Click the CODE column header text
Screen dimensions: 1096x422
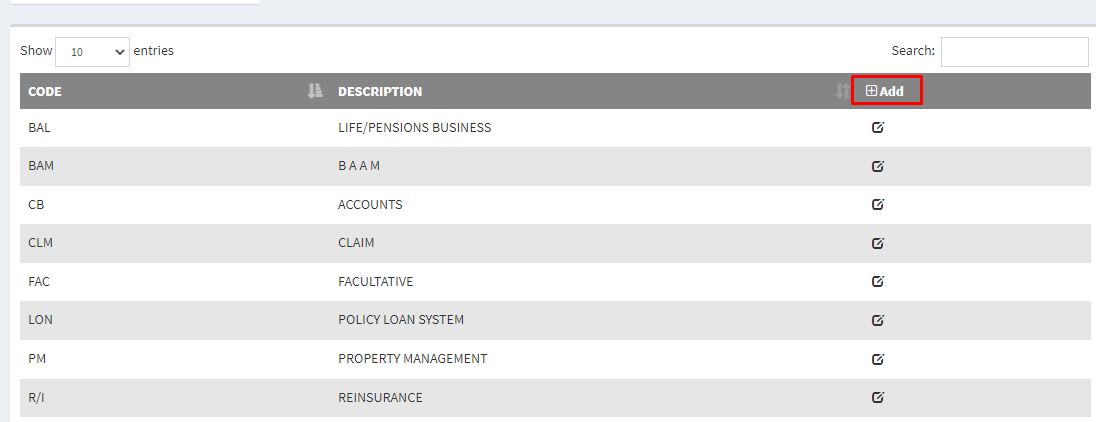click(45, 92)
